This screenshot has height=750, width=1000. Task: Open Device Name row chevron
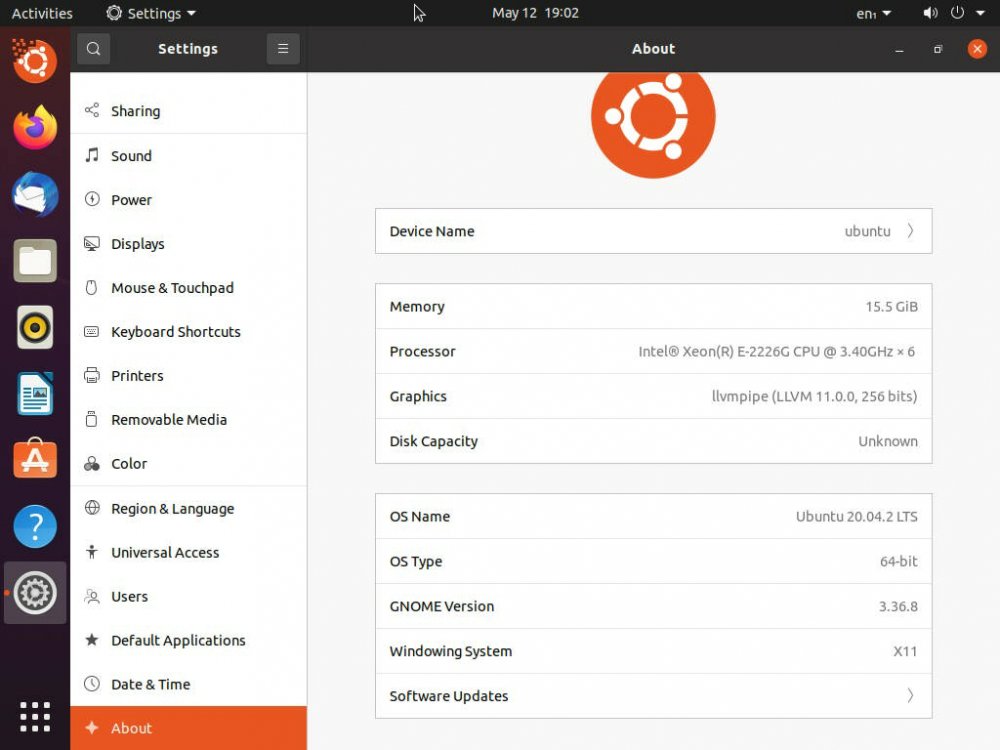pyautogui.click(x=911, y=231)
